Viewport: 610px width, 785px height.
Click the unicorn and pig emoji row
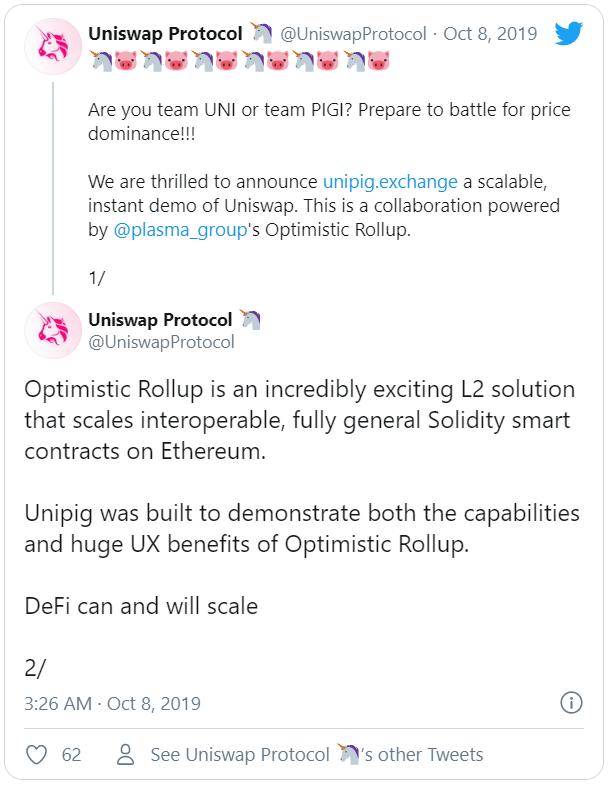coord(238,62)
